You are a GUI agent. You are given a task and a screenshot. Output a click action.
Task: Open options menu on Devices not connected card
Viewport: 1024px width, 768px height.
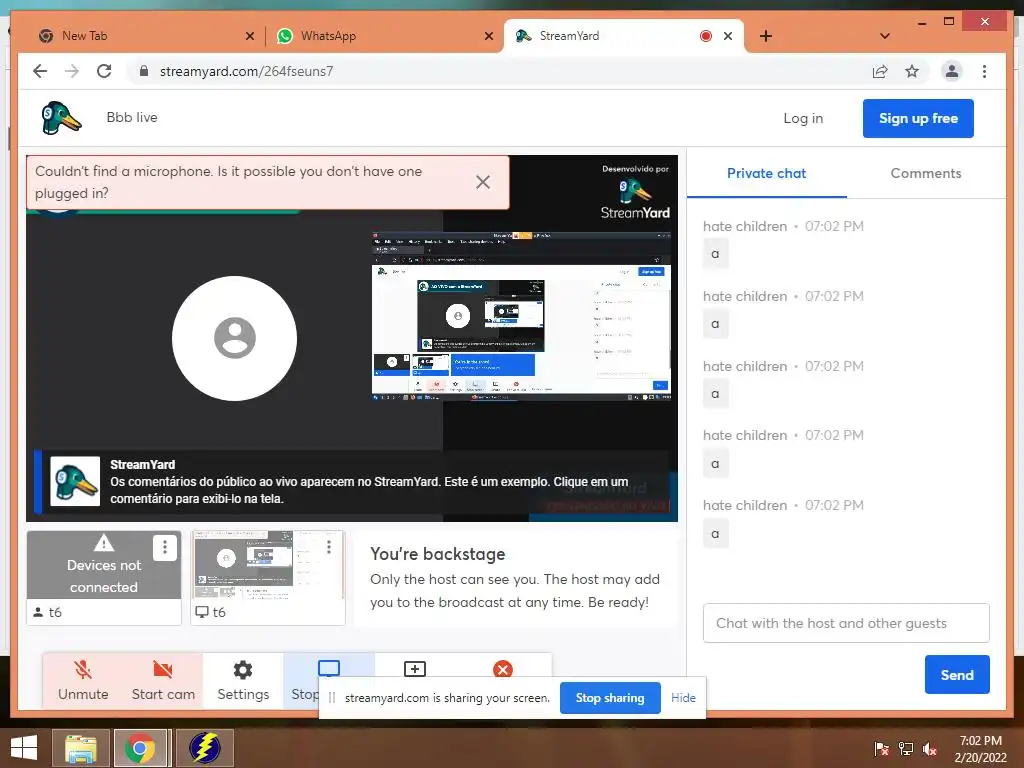(x=165, y=547)
